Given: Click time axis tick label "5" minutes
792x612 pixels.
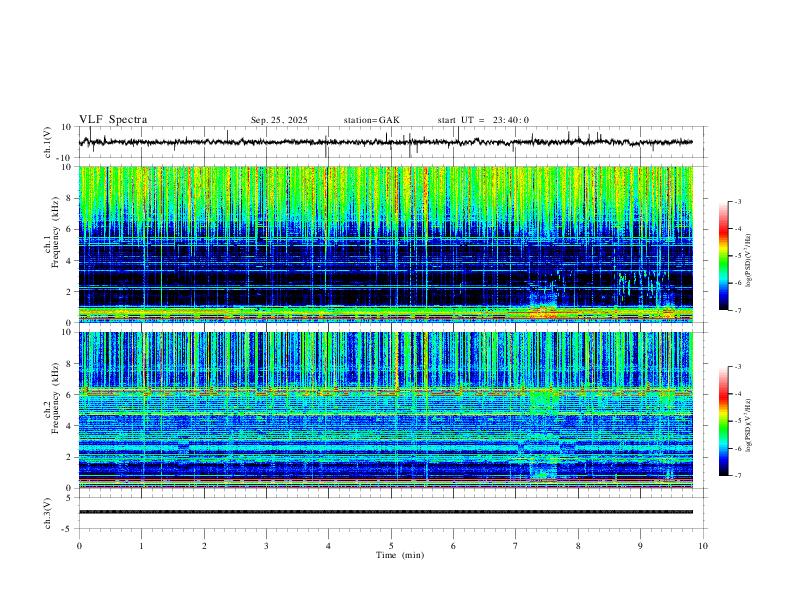Looking at the screenshot, I should [391, 546].
